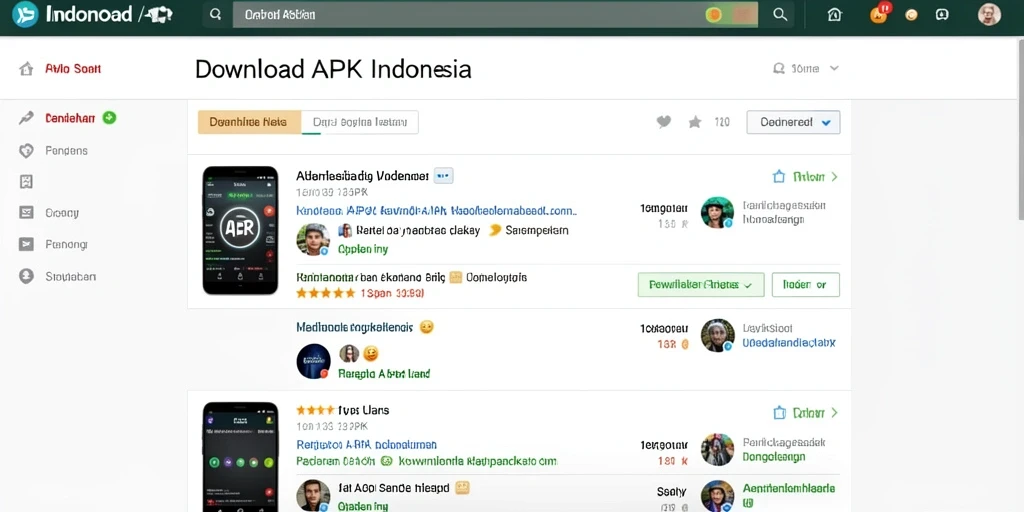Click the star rating icon beside 120
The height and width of the screenshot is (512, 1024).
pyautogui.click(x=695, y=122)
